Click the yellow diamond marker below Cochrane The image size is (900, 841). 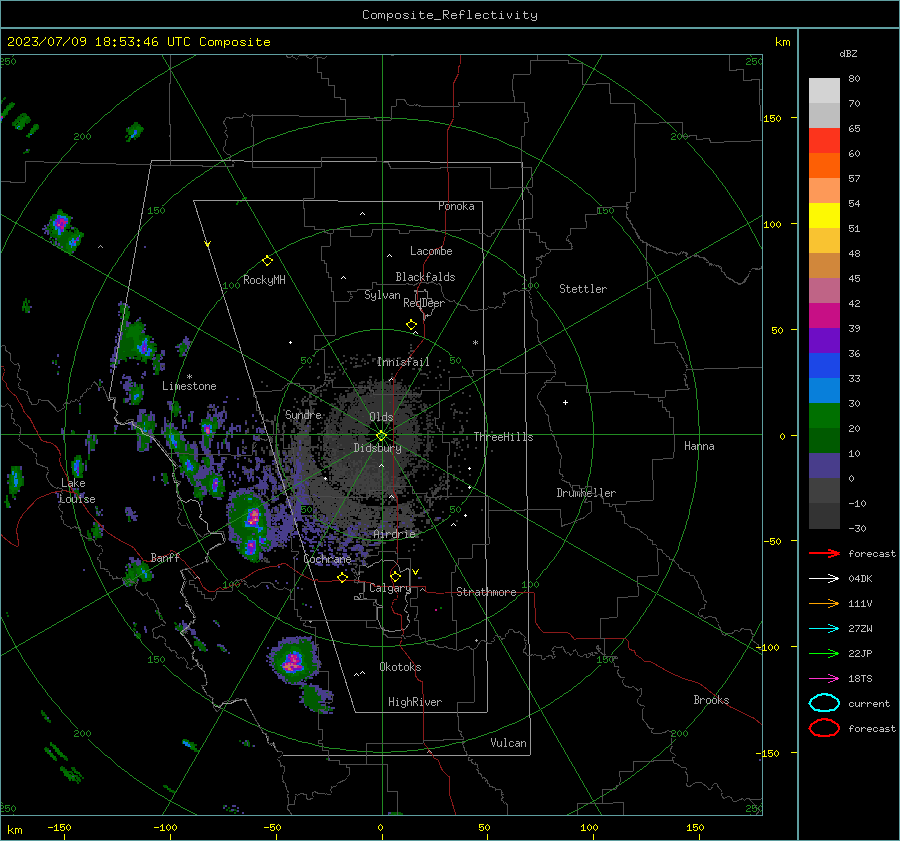coord(343,577)
